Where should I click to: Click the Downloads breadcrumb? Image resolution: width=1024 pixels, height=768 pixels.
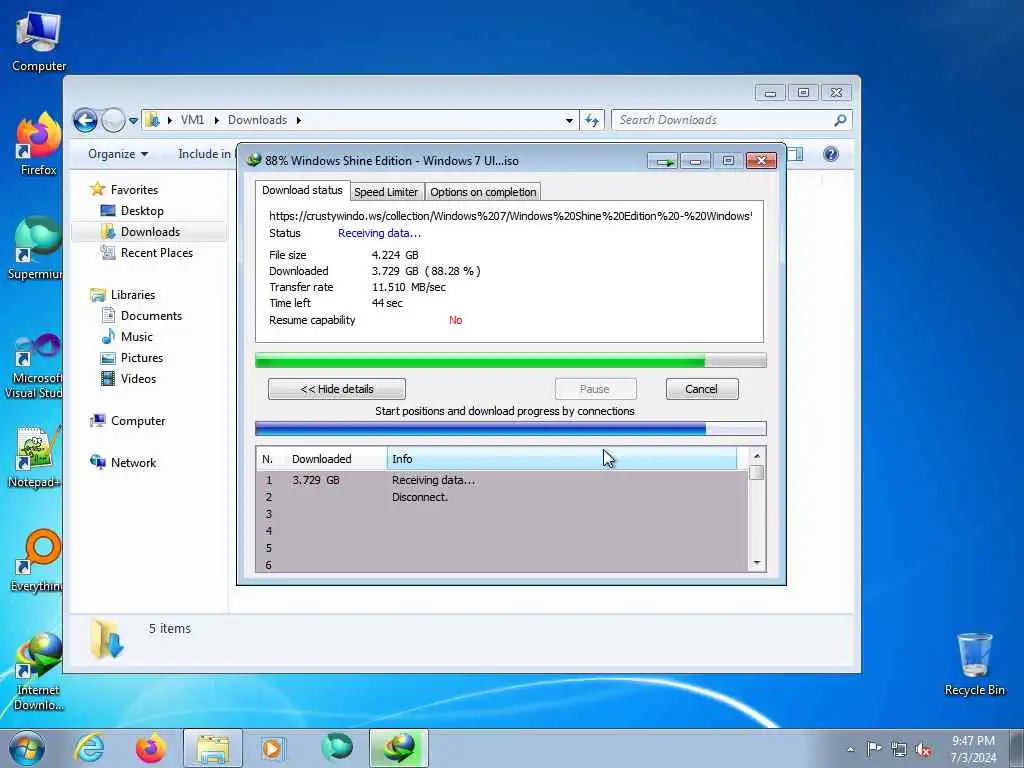pyautogui.click(x=257, y=120)
